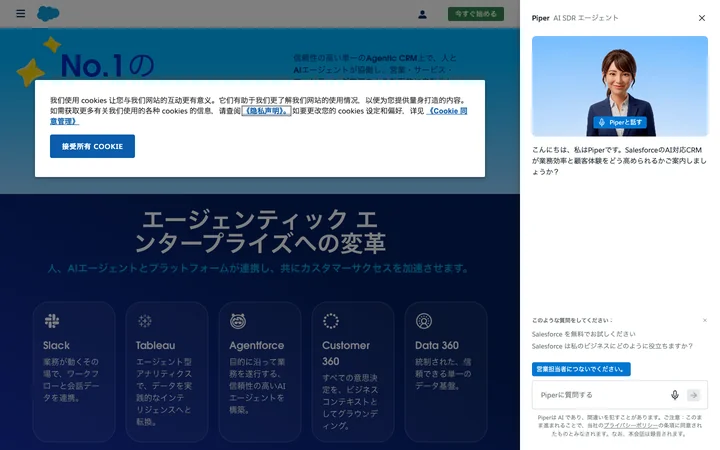Open the 隐私声明 privacy statement link
Image resolution: width=720 pixels, height=450 pixels.
point(266,111)
